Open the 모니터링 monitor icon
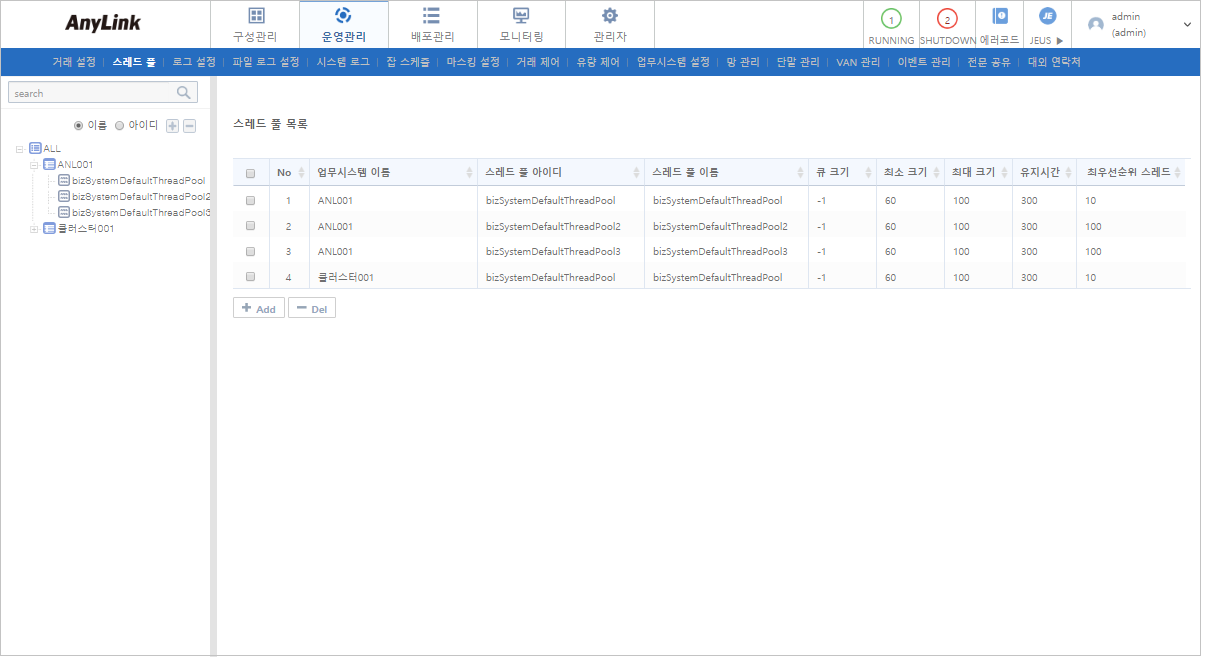Image resolution: width=1205 pixels, height=657 pixels. [521, 16]
